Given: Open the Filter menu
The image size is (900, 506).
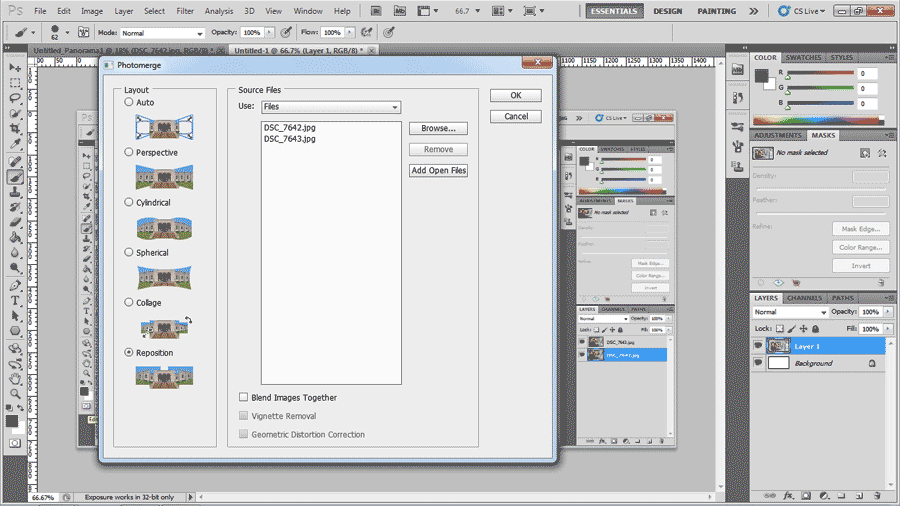Looking at the screenshot, I should [x=185, y=11].
